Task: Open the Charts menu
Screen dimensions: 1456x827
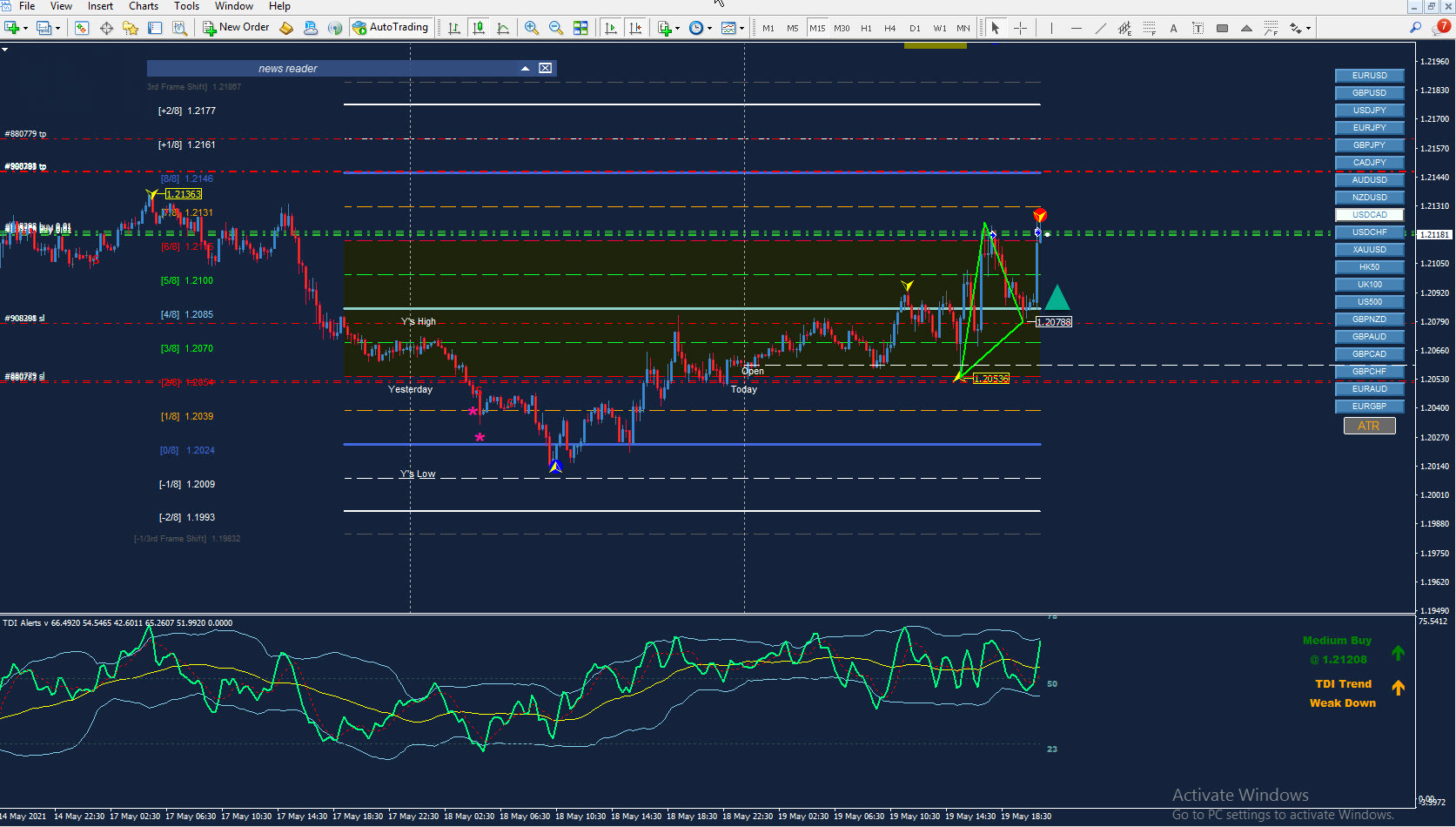Action: 144,6
